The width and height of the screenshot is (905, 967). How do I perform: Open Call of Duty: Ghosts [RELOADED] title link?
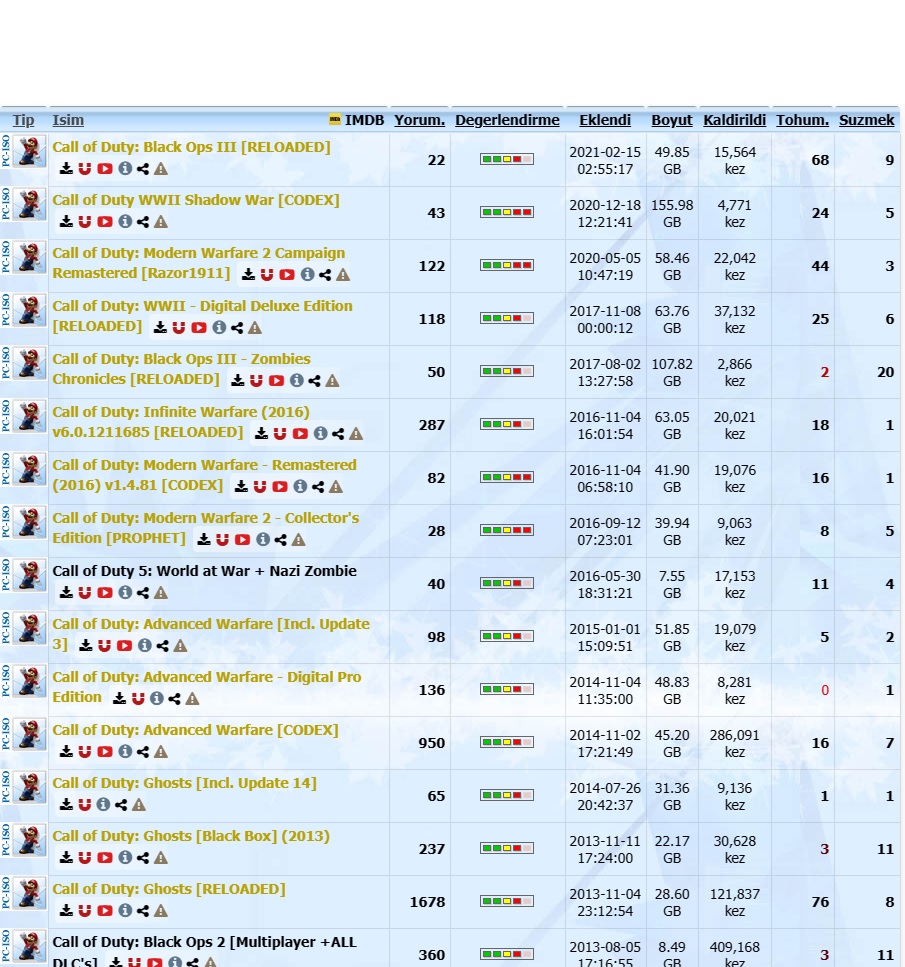pyautogui.click(x=169, y=889)
